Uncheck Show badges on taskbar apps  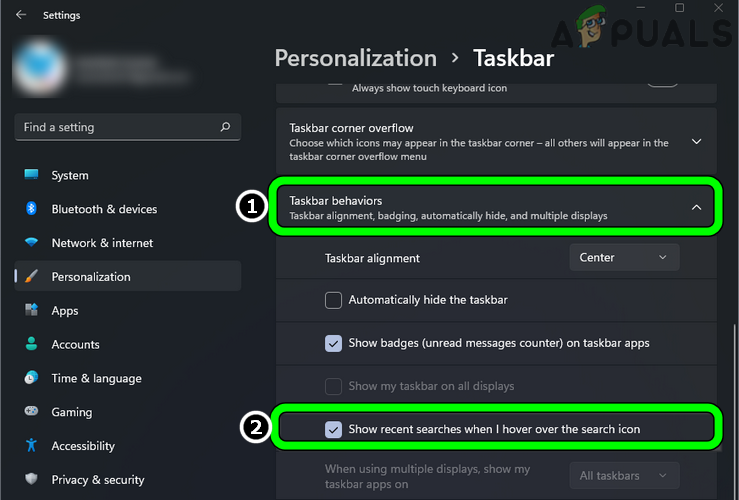(334, 343)
